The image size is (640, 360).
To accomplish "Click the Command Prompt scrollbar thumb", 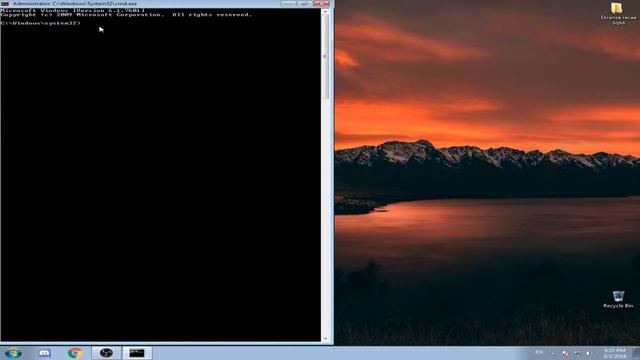I will click(325, 57).
